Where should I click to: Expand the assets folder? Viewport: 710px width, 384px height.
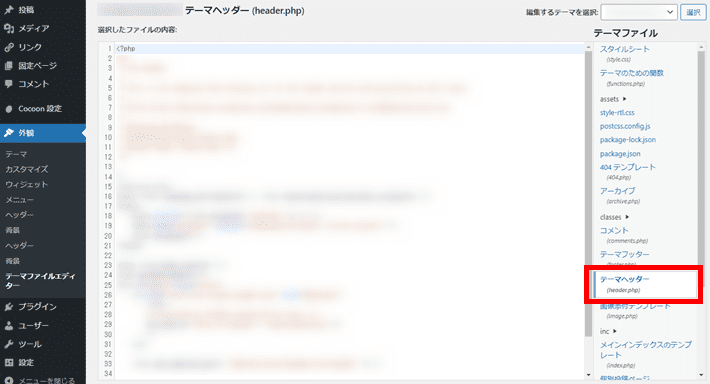click(613, 99)
